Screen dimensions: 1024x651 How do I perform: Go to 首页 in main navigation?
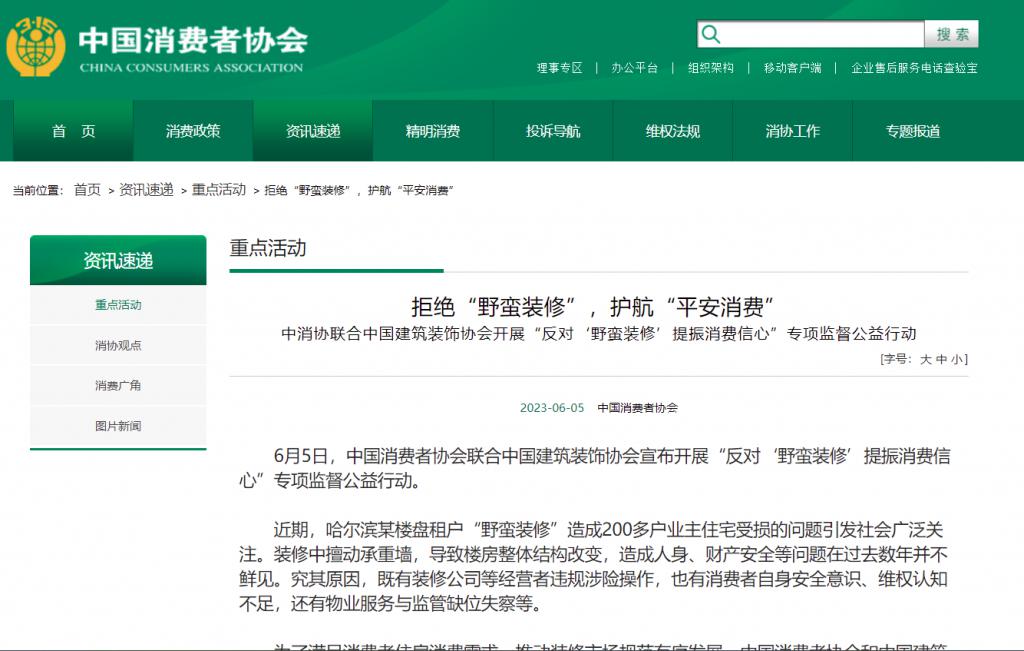click(73, 131)
